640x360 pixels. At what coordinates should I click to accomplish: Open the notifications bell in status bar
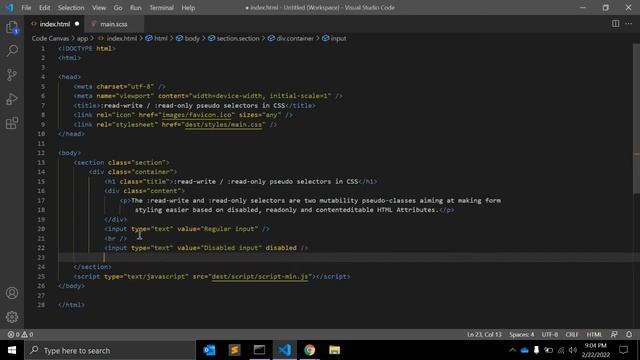tap(629, 334)
